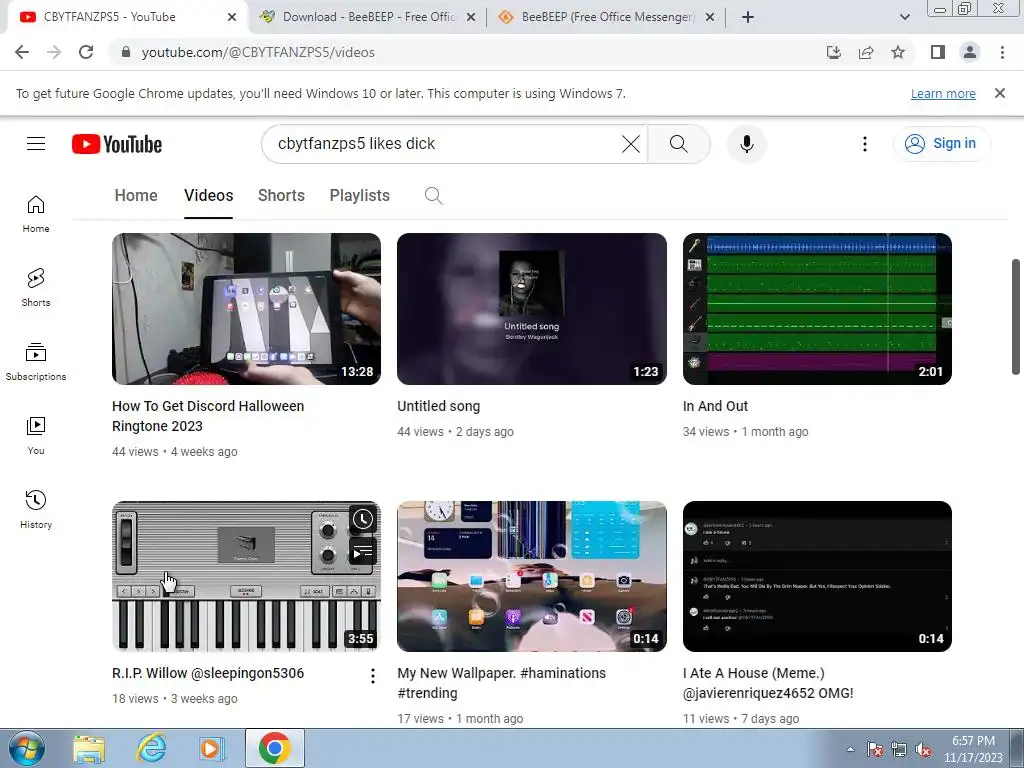Viewport: 1024px width, 768px height.
Task: Click the YouTube logo
Action: click(117, 144)
